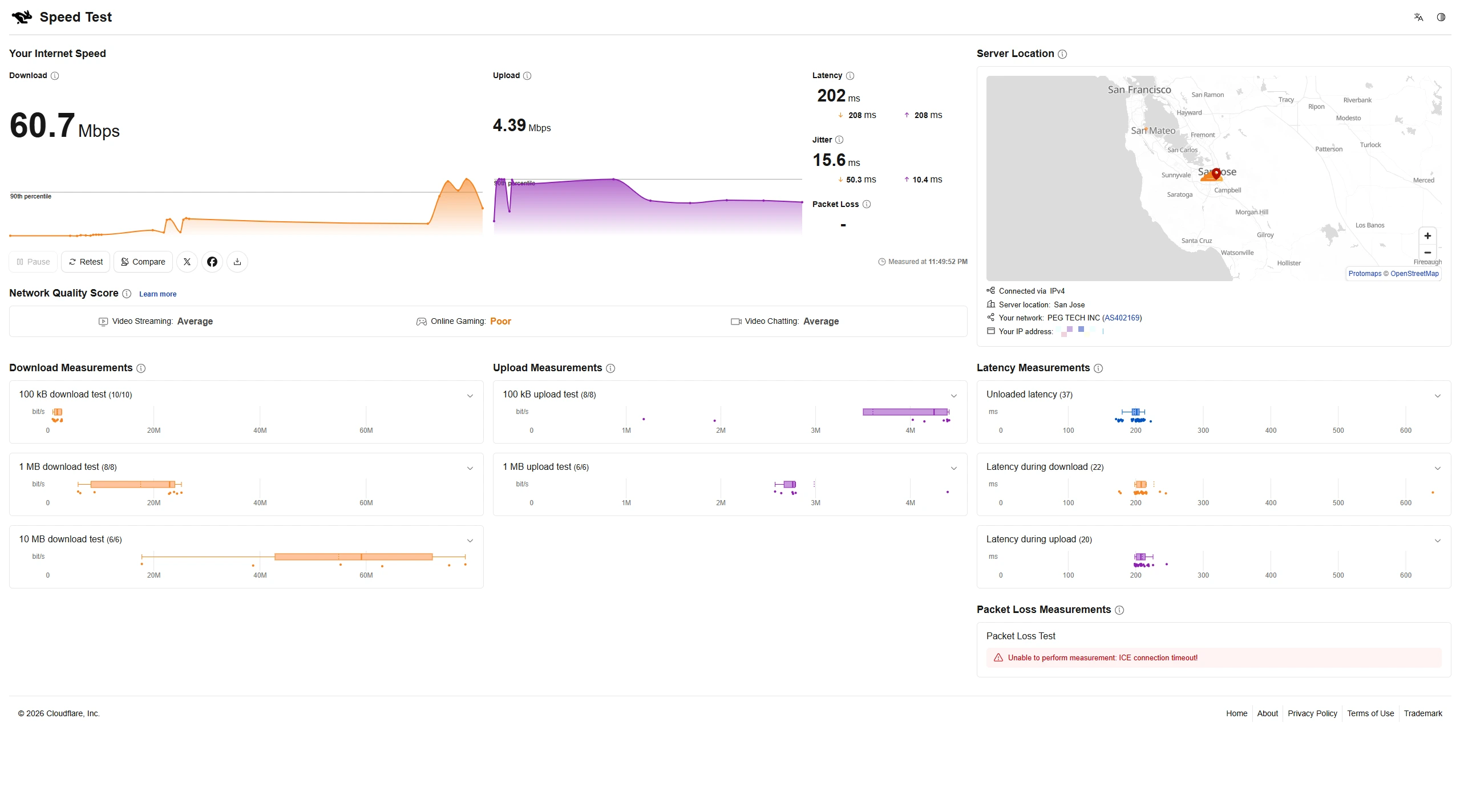Expand the 100 kB upload test
Image resolution: width=1460 pixels, height=812 pixels.
click(x=954, y=396)
